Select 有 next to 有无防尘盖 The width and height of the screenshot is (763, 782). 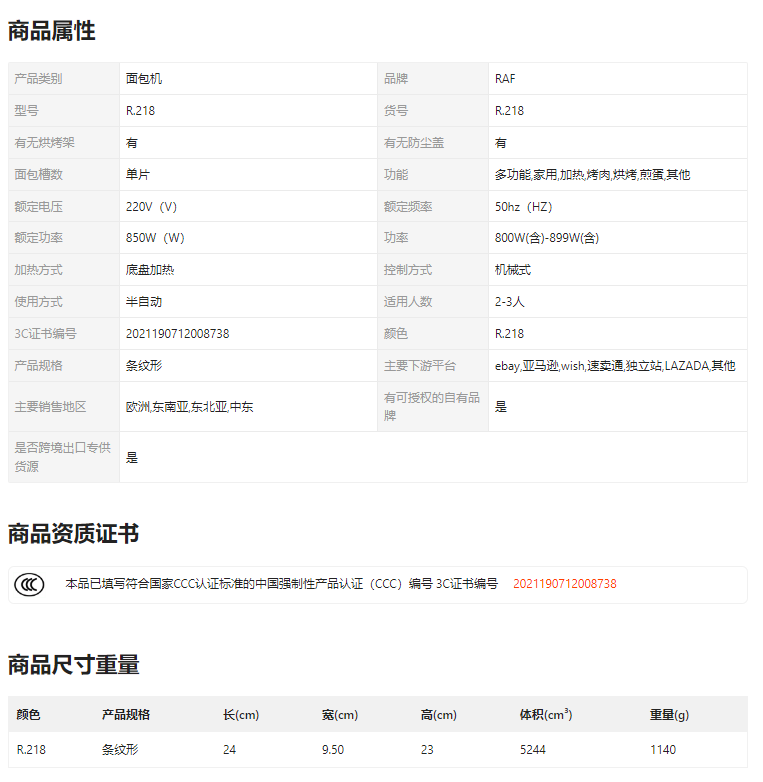pos(501,143)
